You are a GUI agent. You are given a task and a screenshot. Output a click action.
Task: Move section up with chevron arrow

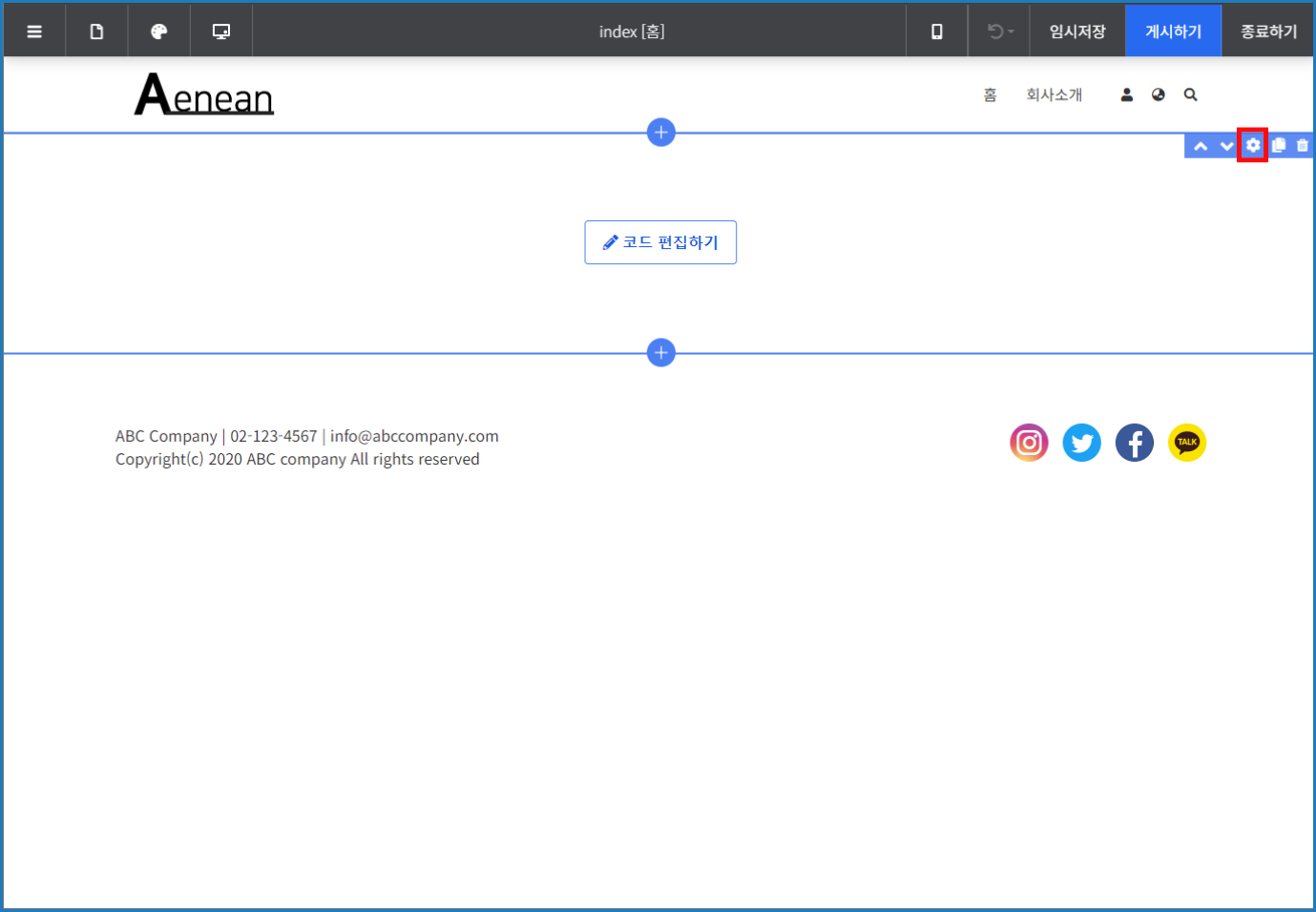pos(1201,146)
